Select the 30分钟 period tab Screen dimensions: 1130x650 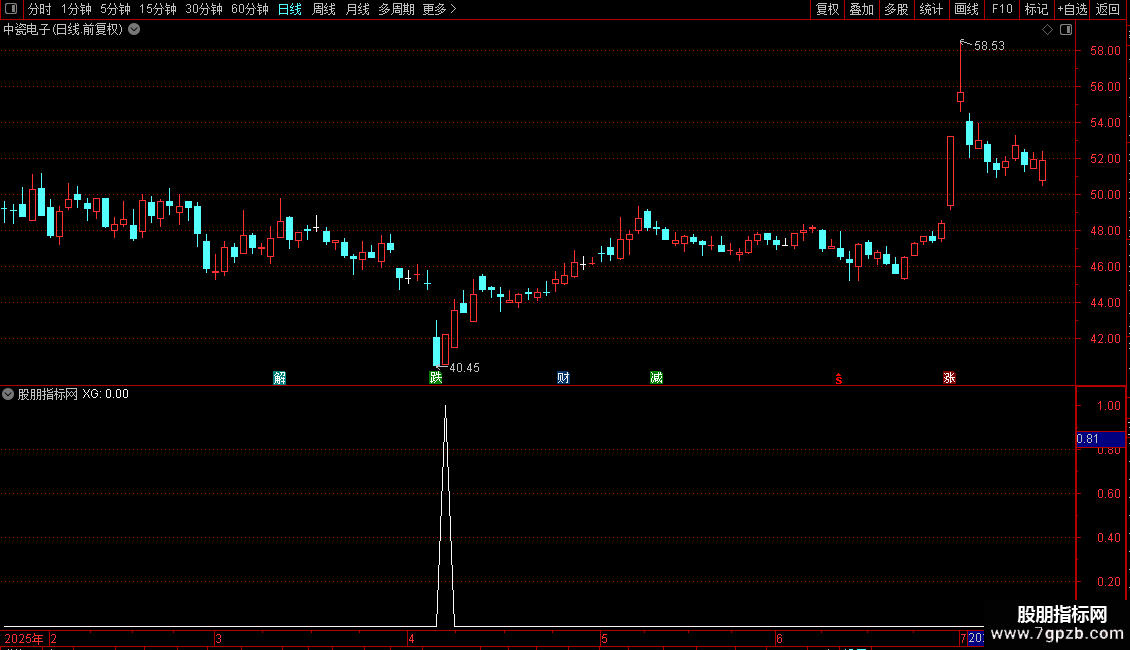point(203,9)
